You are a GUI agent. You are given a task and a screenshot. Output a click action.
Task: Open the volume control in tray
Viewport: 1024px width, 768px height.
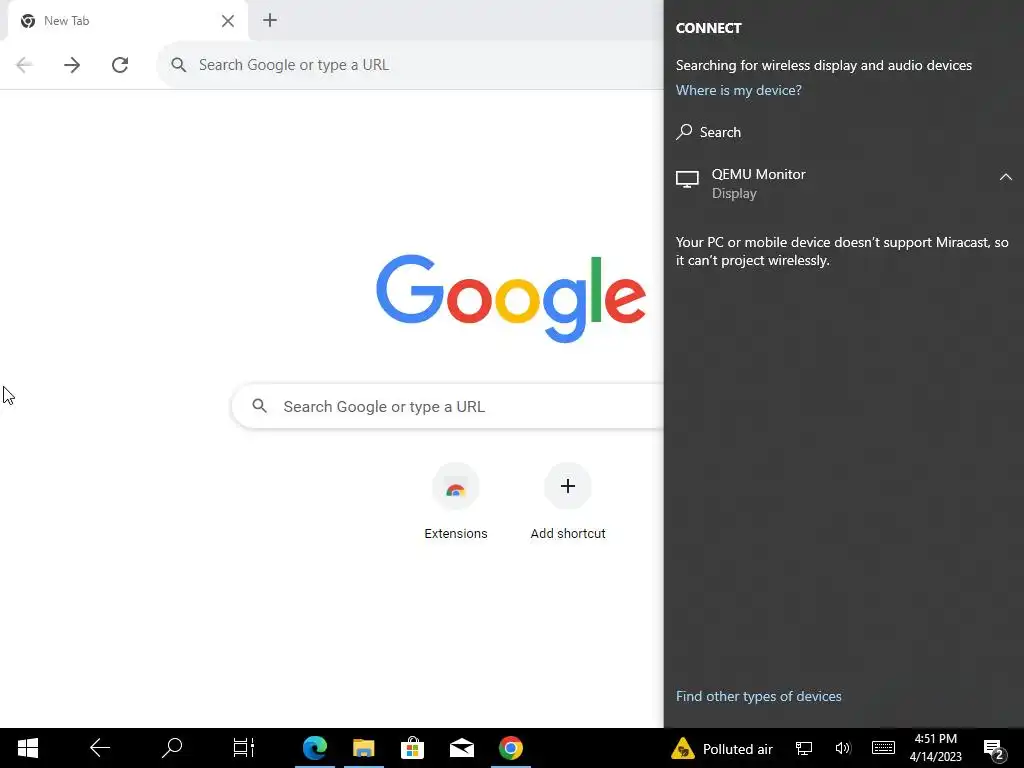[843, 748]
